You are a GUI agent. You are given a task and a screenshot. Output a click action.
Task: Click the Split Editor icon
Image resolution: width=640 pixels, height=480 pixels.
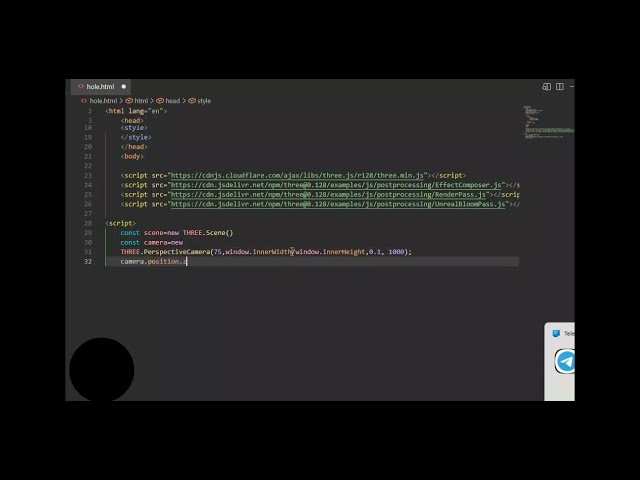(560, 87)
